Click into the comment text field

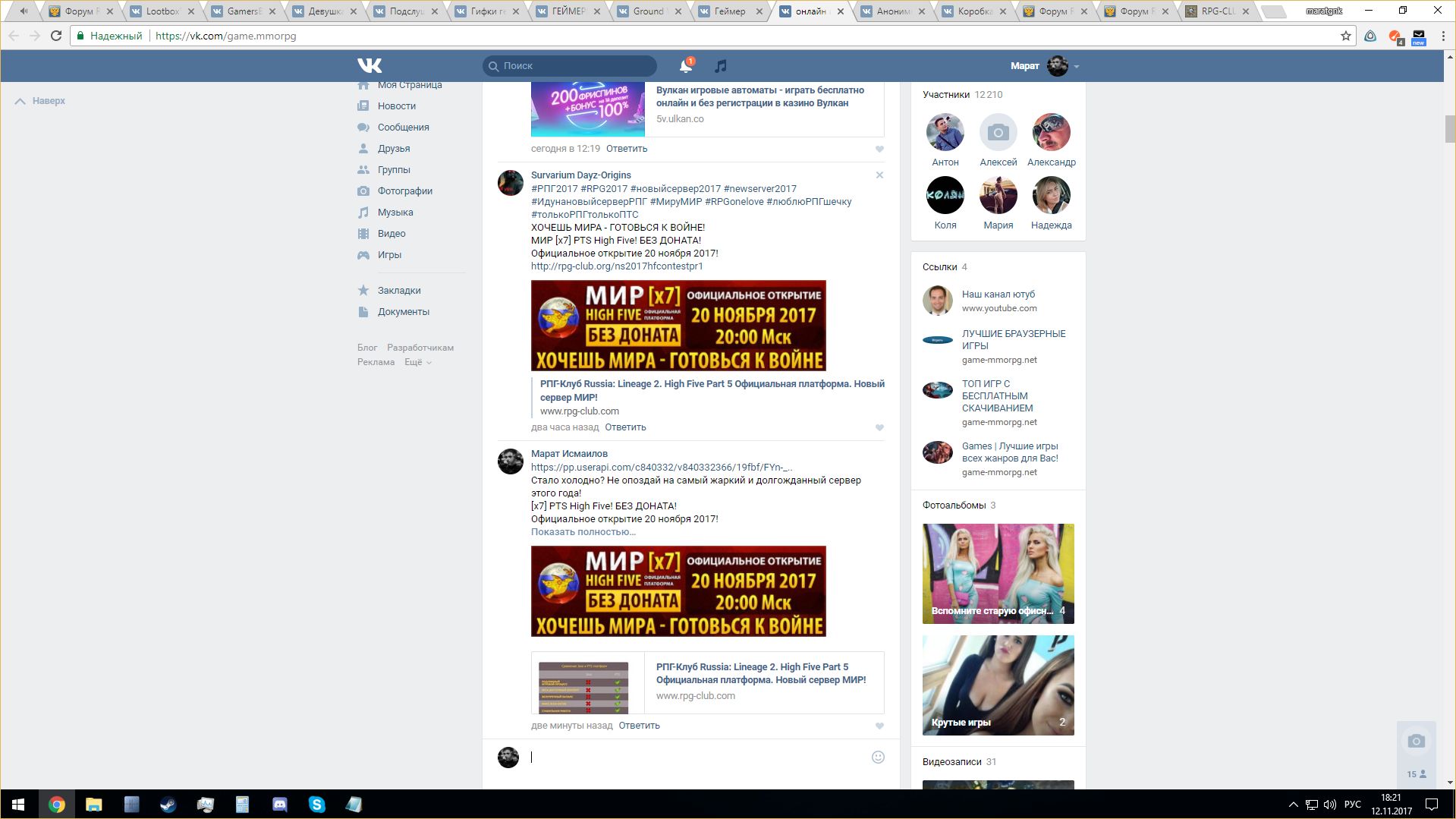(697, 757)
